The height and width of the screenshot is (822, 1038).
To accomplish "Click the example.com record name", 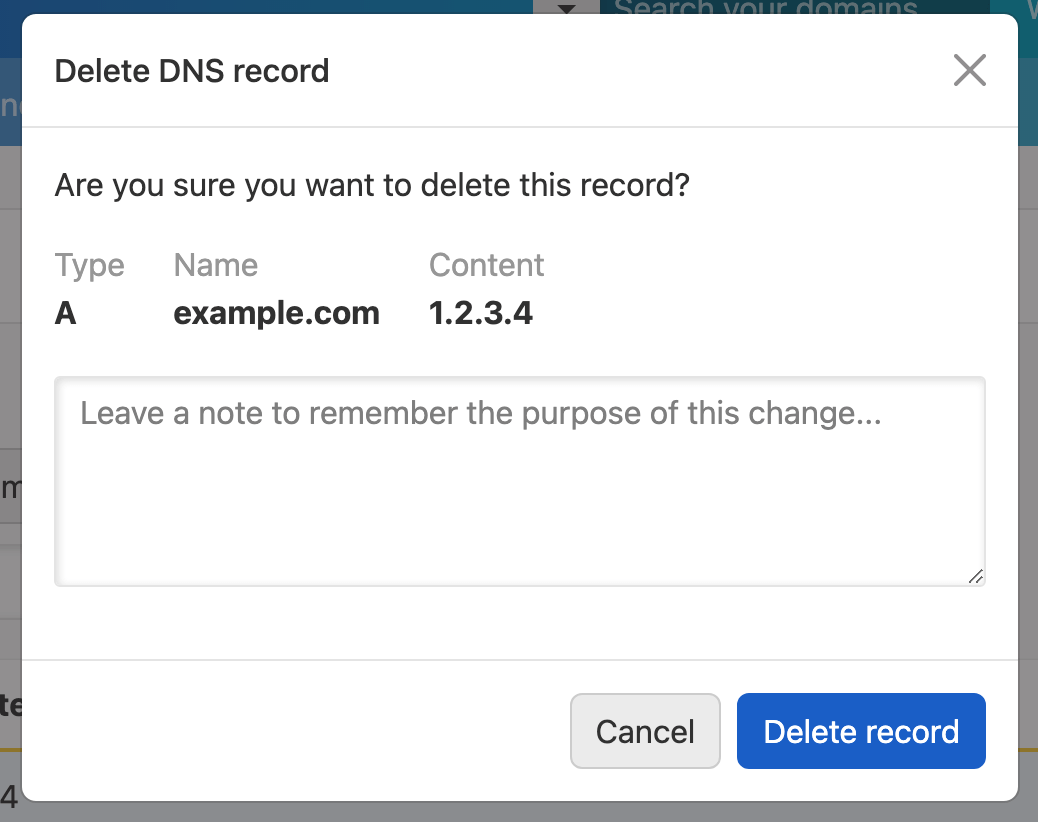I will point(276,313).
